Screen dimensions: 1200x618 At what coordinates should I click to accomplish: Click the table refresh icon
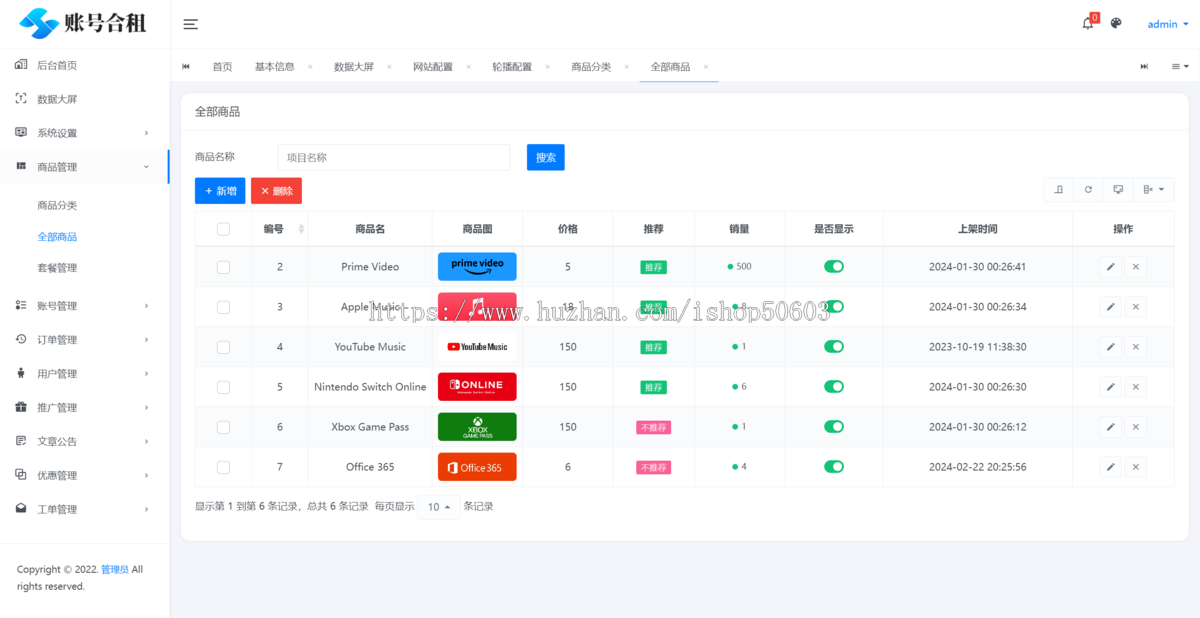click(x=1088, y=189)
